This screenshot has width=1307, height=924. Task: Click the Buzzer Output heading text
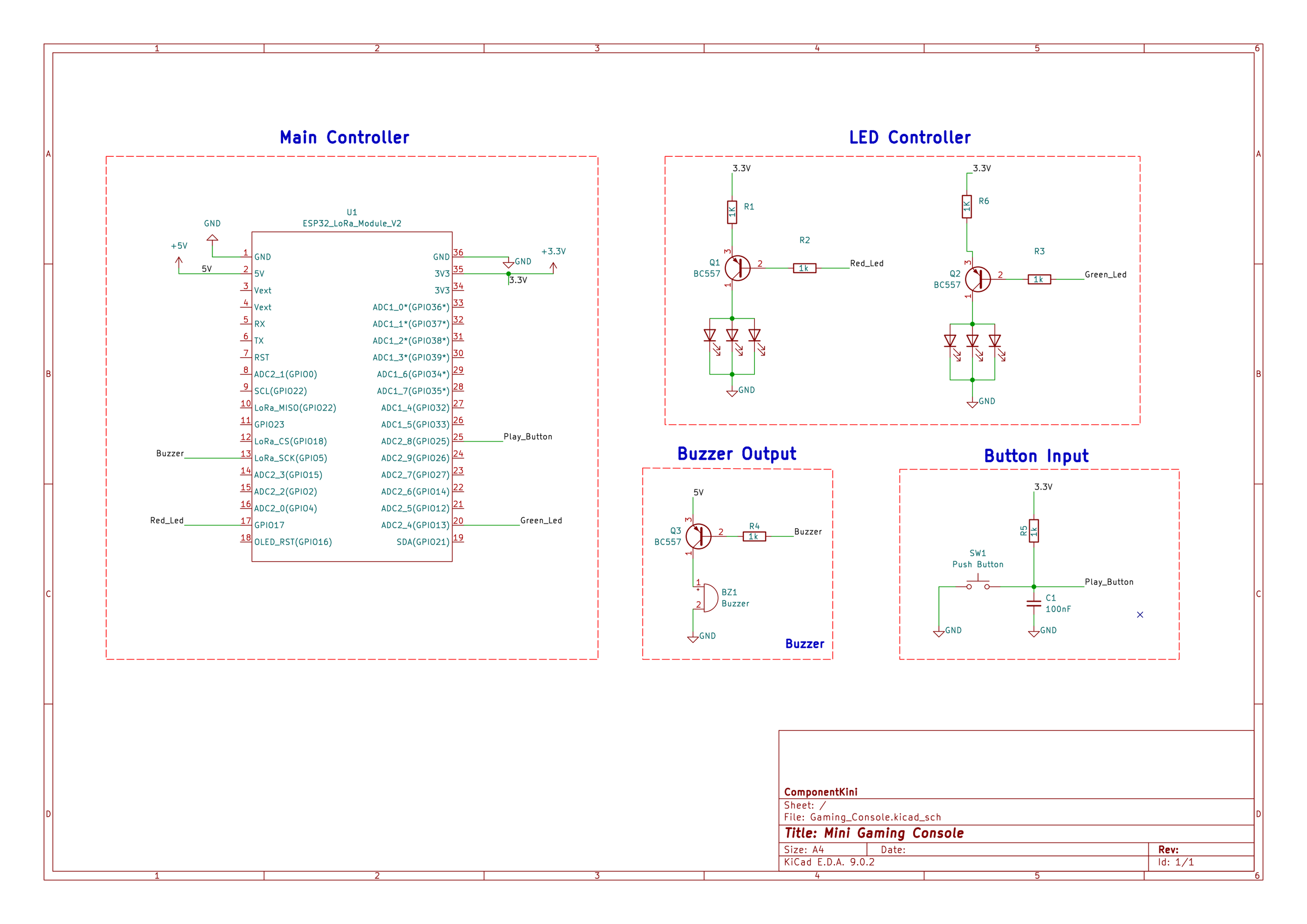[x=737, y=454]
